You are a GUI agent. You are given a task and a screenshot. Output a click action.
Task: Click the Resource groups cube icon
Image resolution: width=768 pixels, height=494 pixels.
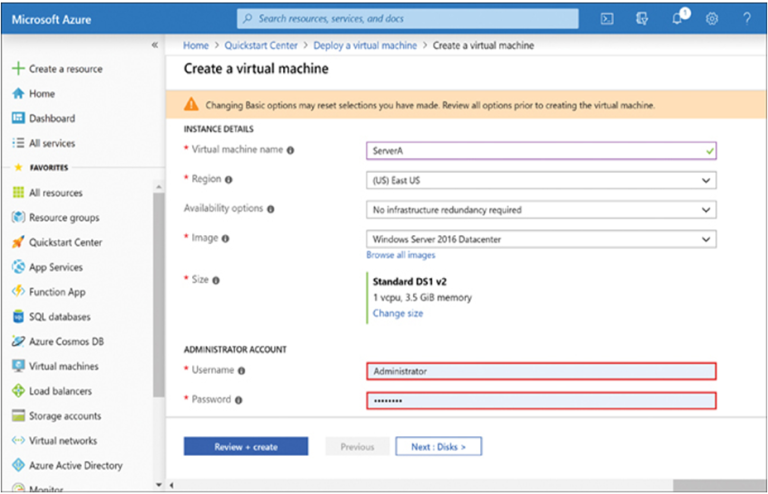[18, 217]
